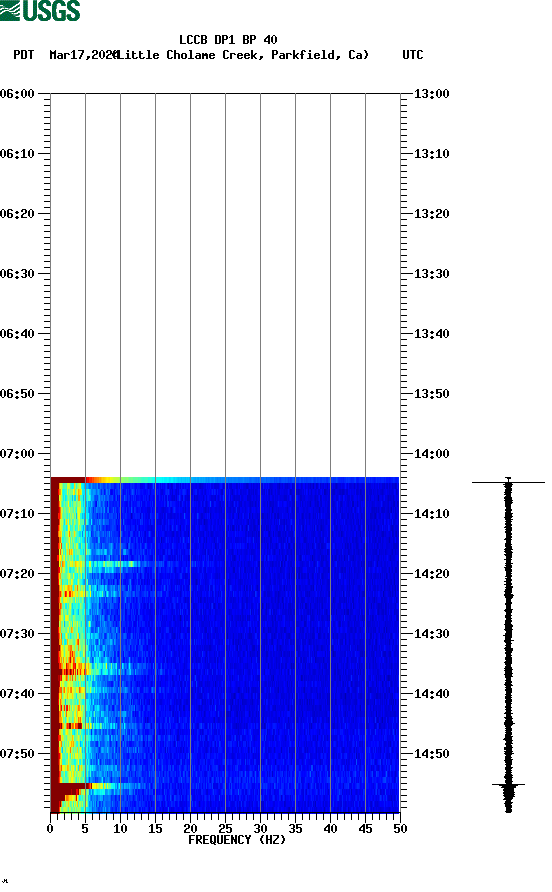
Task: Click the seismogram waveform trace beside the spectrogram
Action: [x=508, y=646]
